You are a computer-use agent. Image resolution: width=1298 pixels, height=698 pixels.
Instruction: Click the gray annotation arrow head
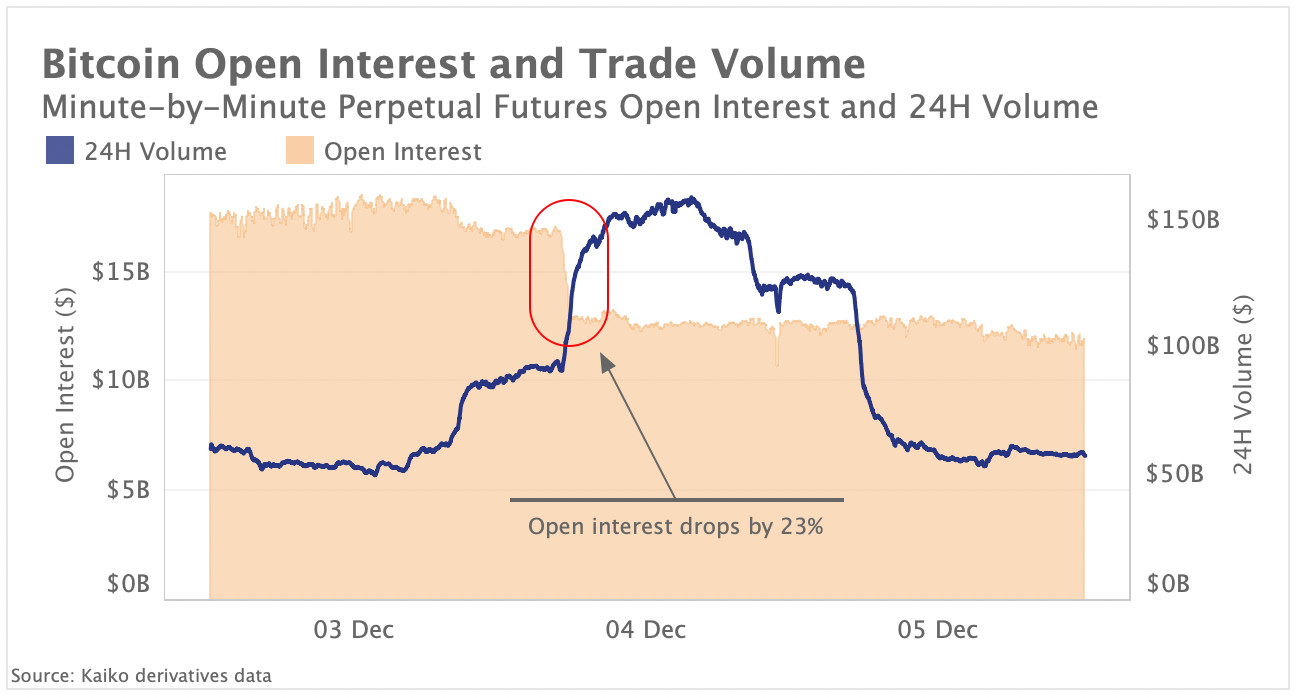click(605, 360)
